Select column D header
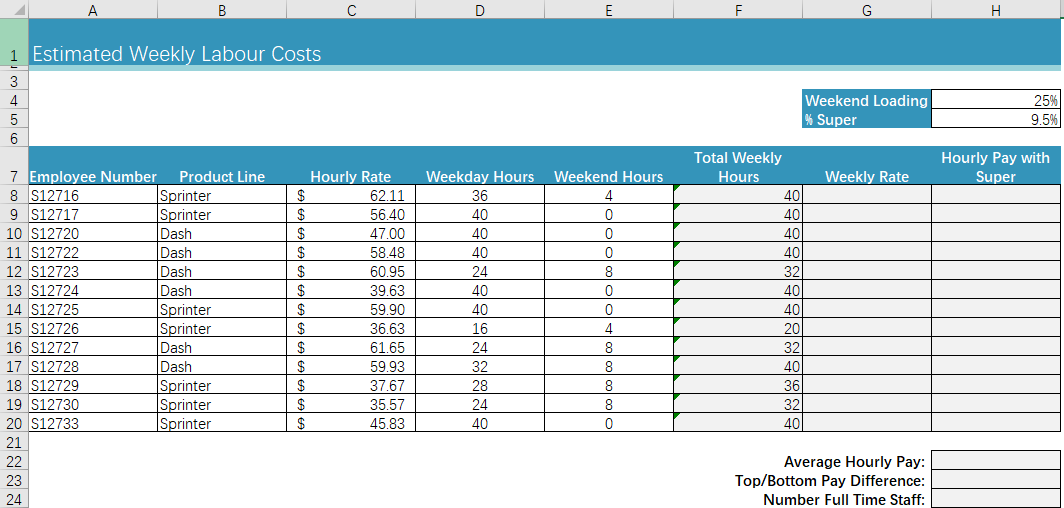The height and width of the screenshot is (508, 1064). click(480, 9)
